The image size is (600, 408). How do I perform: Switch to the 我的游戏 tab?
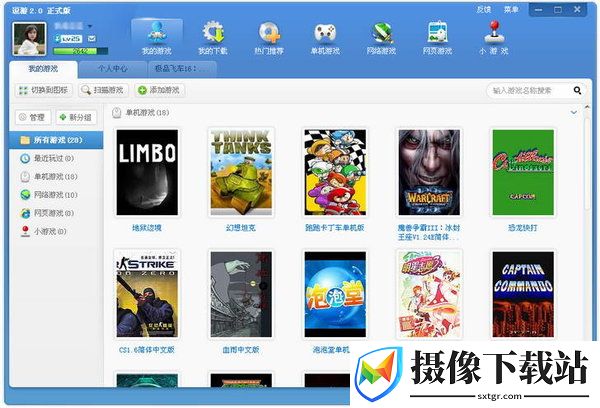43,69
